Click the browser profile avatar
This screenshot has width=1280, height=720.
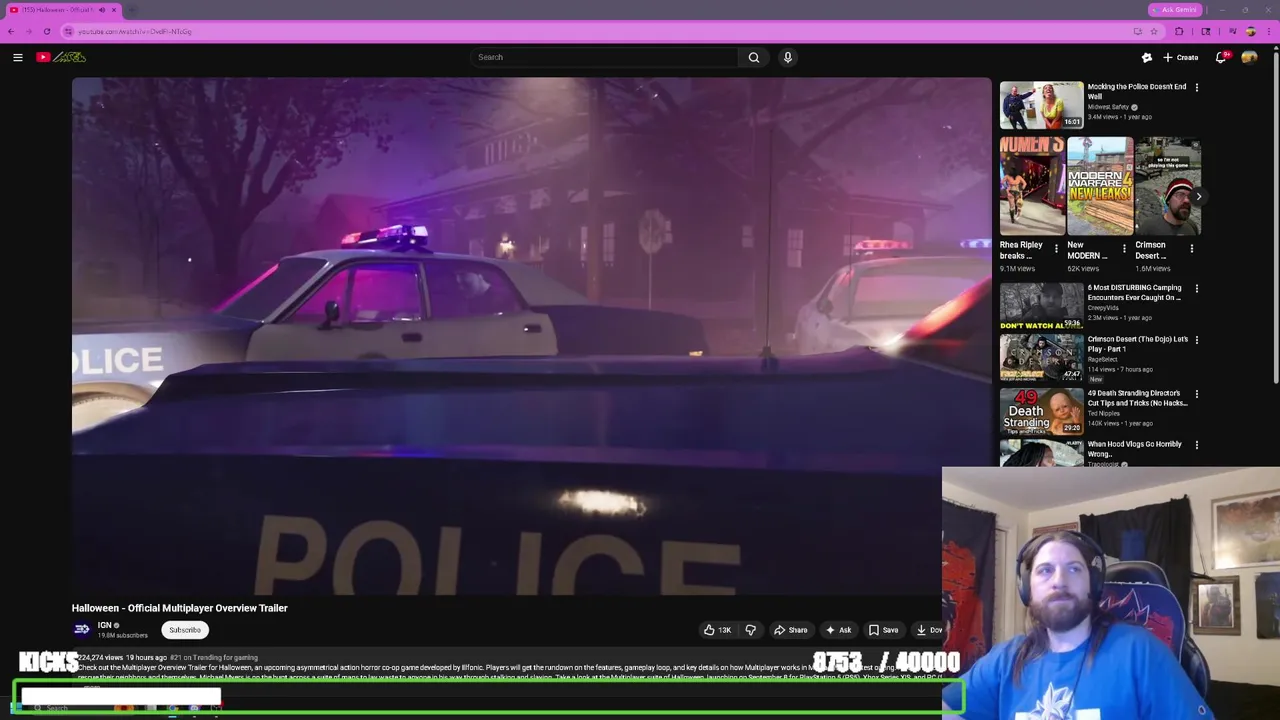point(1250,31)
